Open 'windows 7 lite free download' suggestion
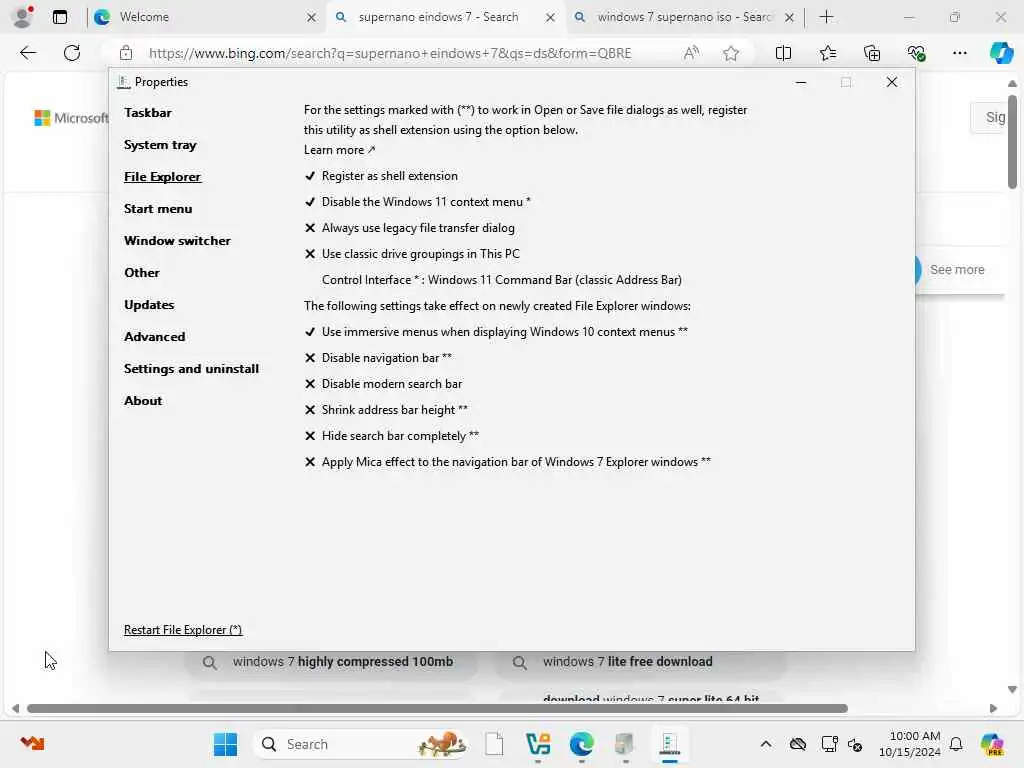Viewport: 1024px width, 768px height. point(640,662)
